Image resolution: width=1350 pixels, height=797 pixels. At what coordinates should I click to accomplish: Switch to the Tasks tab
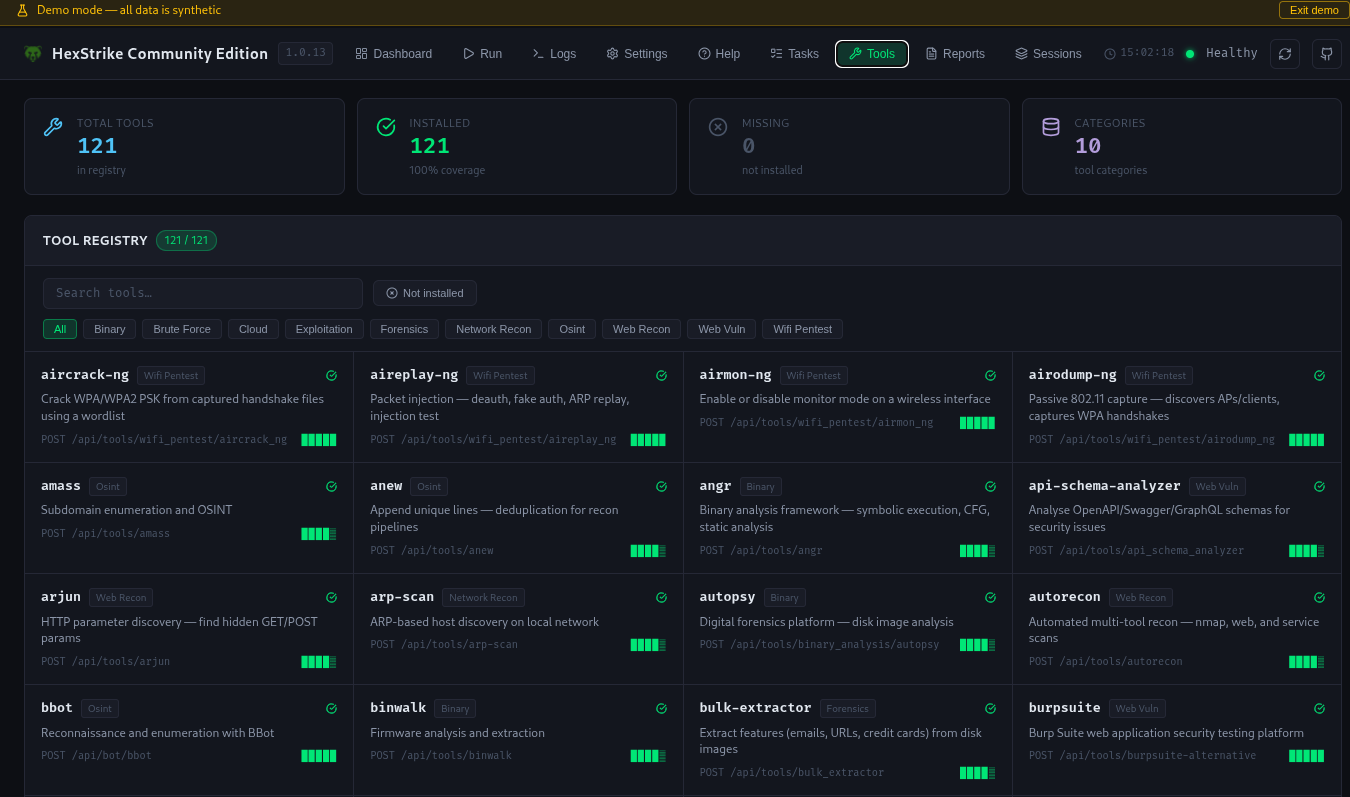[x=795, y=54]
